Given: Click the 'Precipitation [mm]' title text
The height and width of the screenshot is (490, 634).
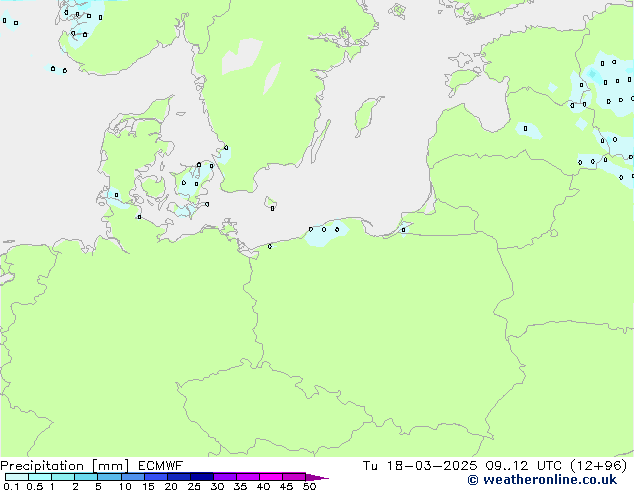Looking at the screenshot, I should 65,466.
